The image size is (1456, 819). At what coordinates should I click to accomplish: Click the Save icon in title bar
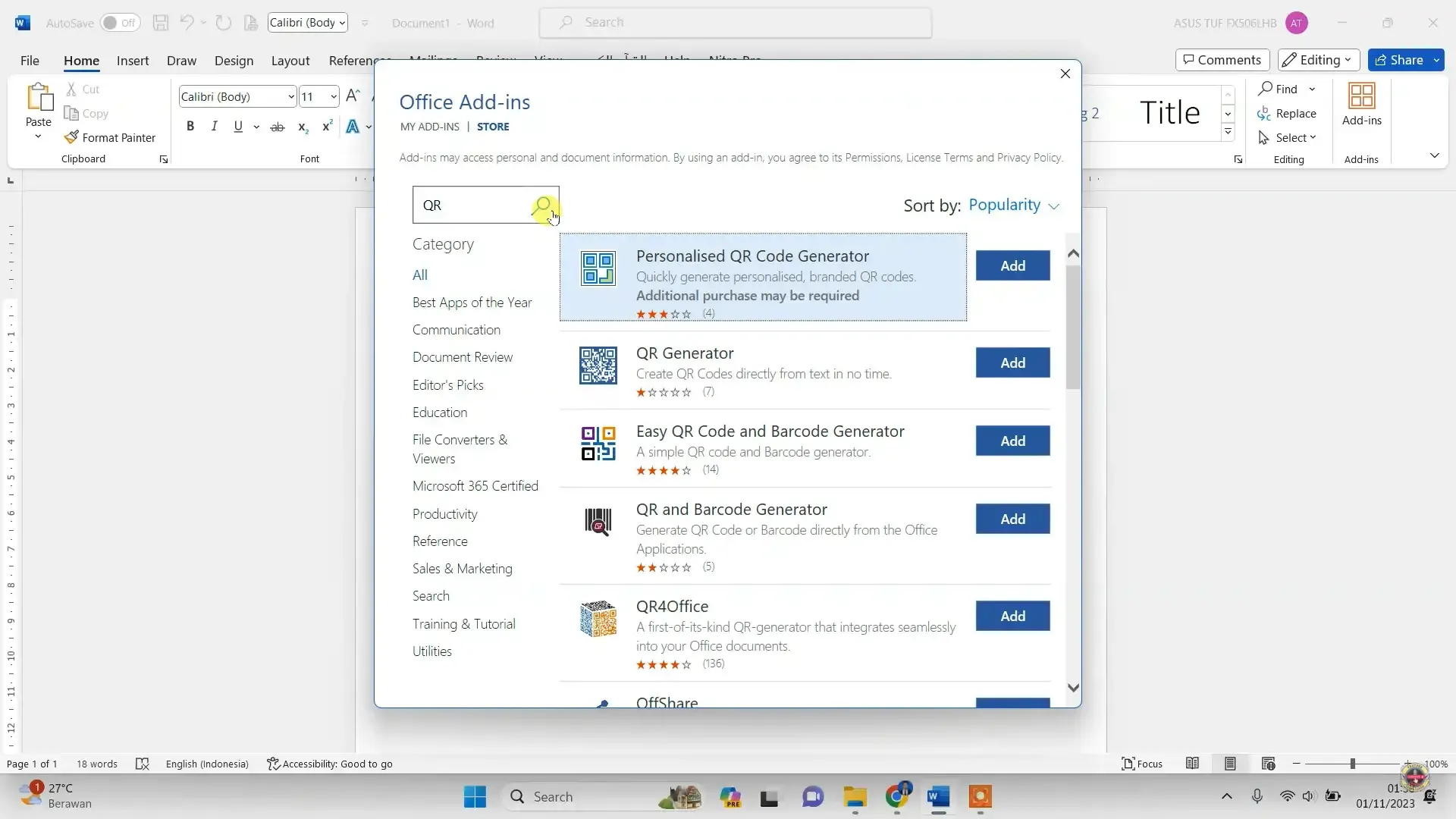tap(161, 23)
